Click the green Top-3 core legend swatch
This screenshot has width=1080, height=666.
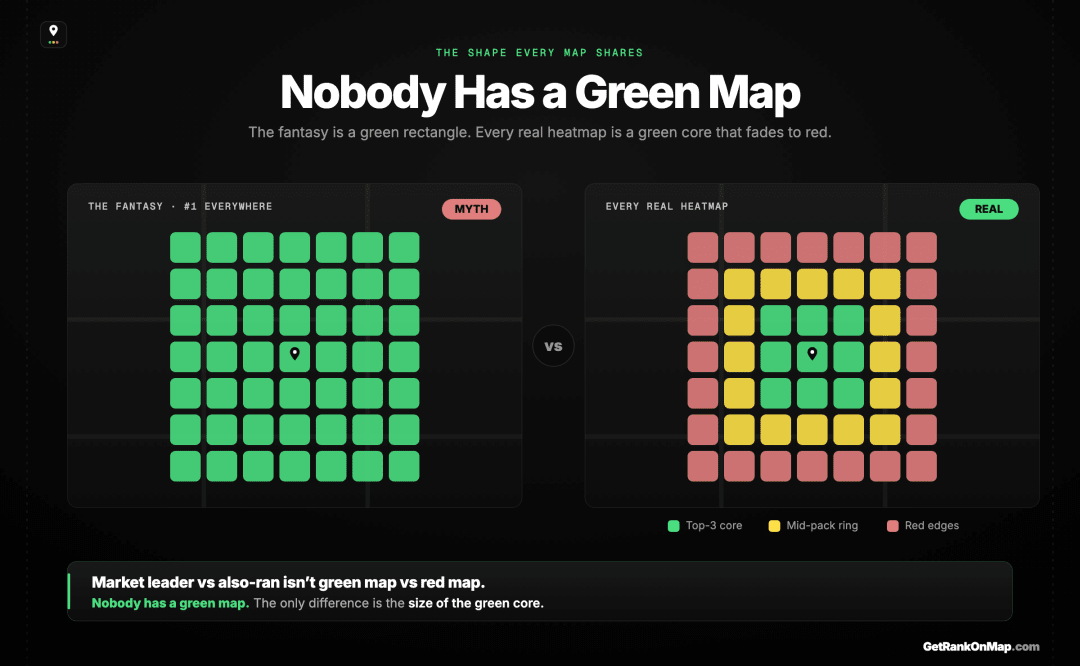pyautogui.click(x=674, y=526)
